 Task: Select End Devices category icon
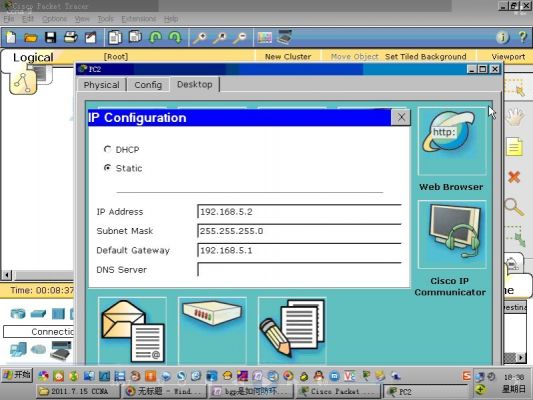[x=18, y=350]
